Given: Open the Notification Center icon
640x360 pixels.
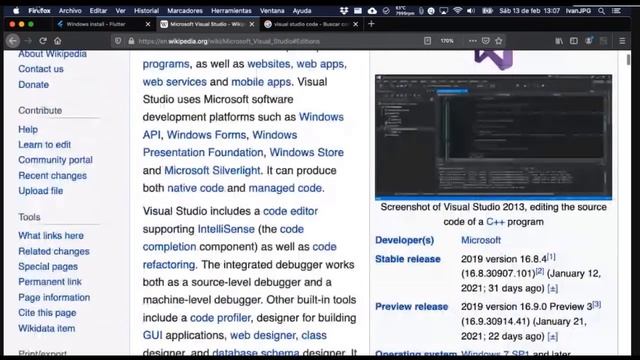Looking at the screenshot, I should 617,11.
